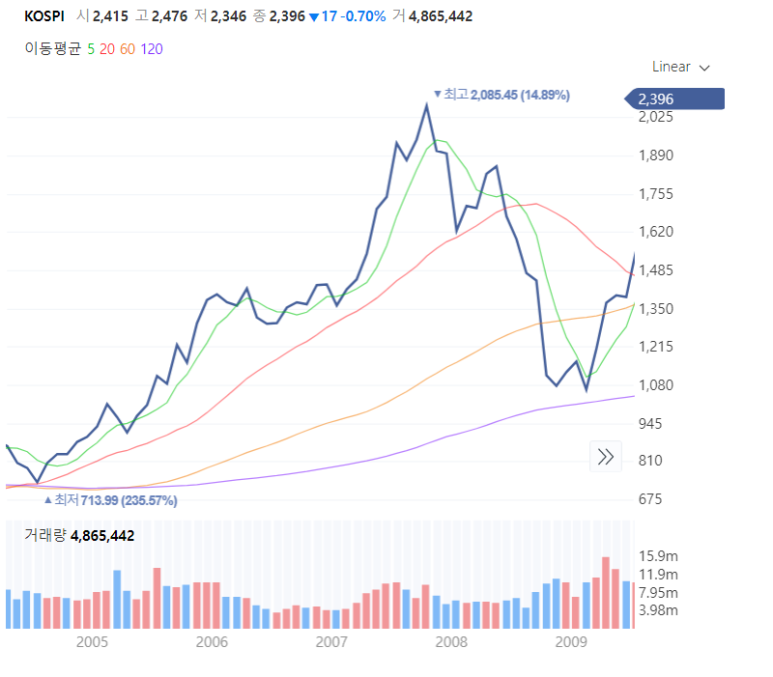The width and height of the screenshot is (773, 677).
Task: Click the low price value 2,346
Action: (x=228, y=16)
